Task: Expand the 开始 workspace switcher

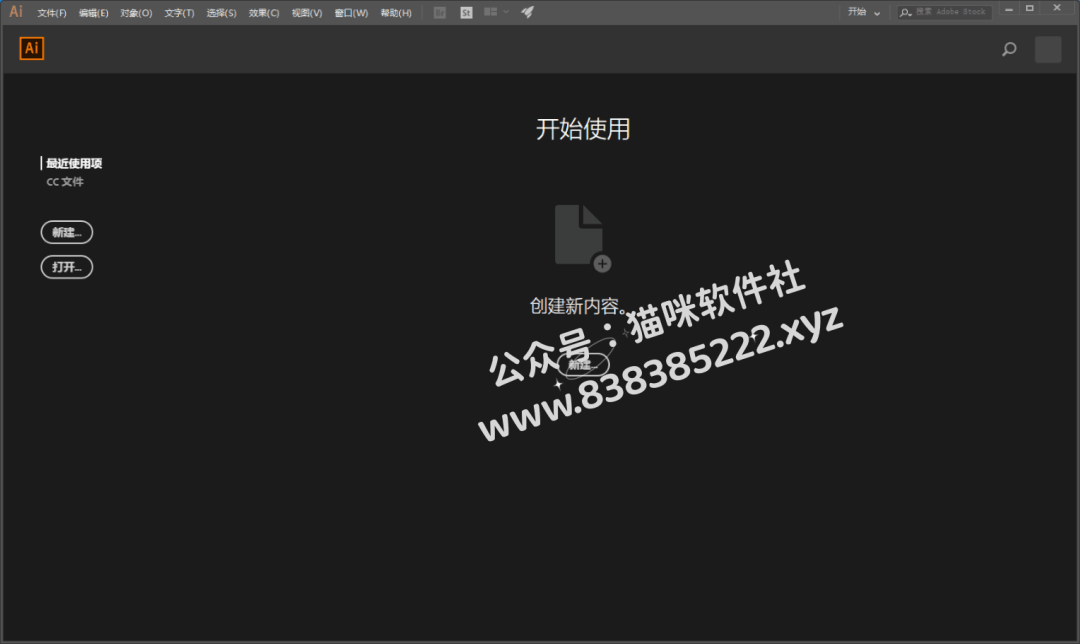Action: [864, 12]
